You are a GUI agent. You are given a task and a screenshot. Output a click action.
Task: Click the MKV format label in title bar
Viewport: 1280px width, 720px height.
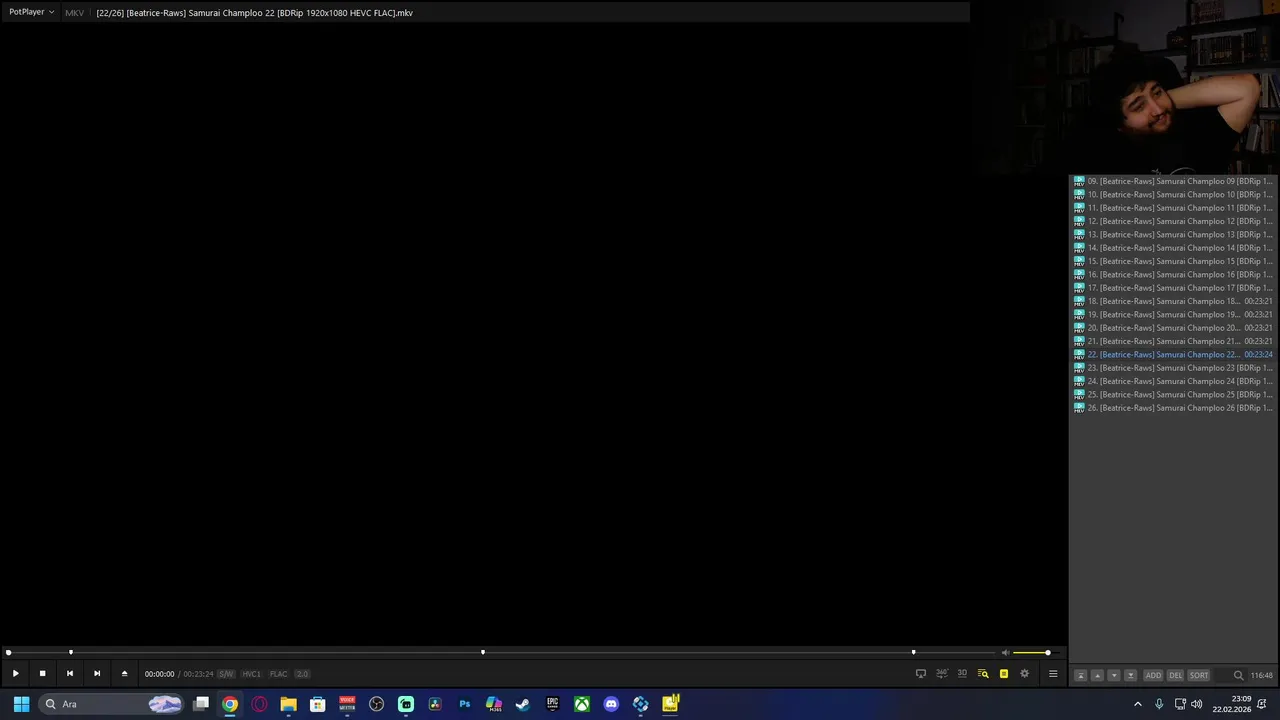(x=74, y=13)
